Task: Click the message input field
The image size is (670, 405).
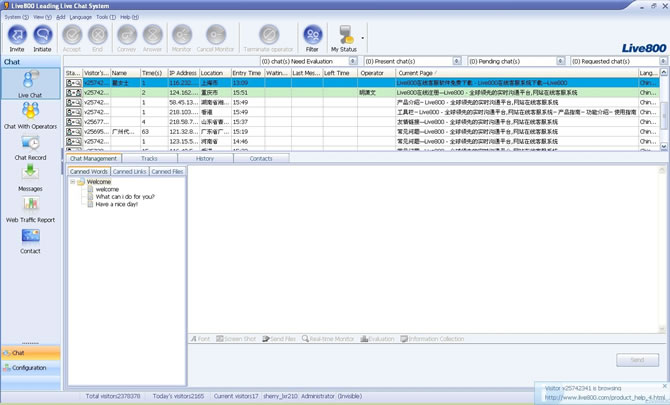Action: click(400, 365)
